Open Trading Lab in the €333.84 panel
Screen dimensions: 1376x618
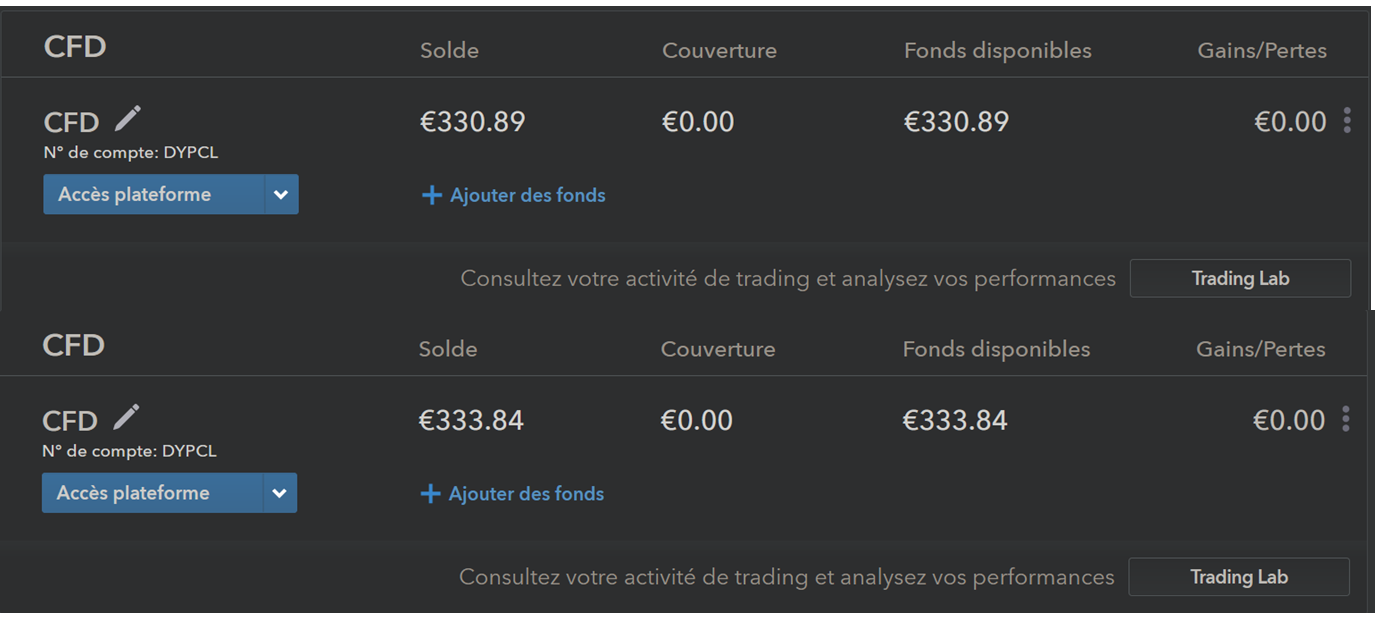(1238, 577)
